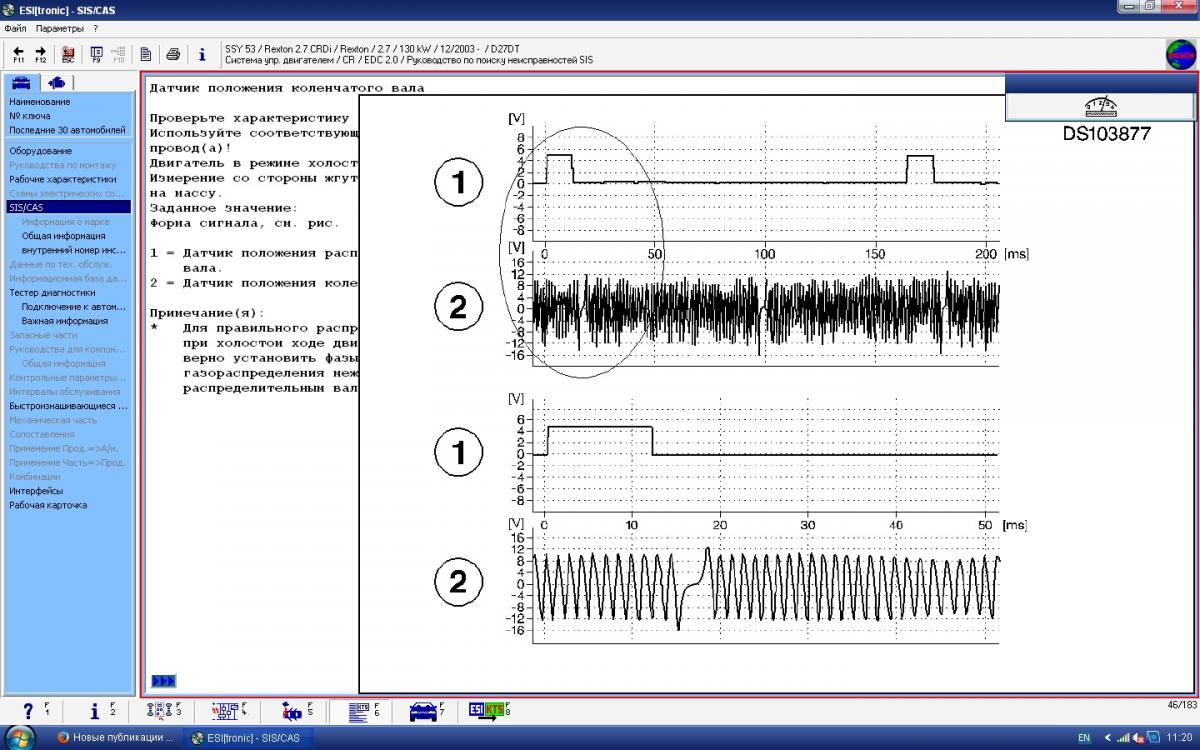Open внутренний номер инс... item
This screenshot has width=1200, height=750.
[x=74, y=250]
